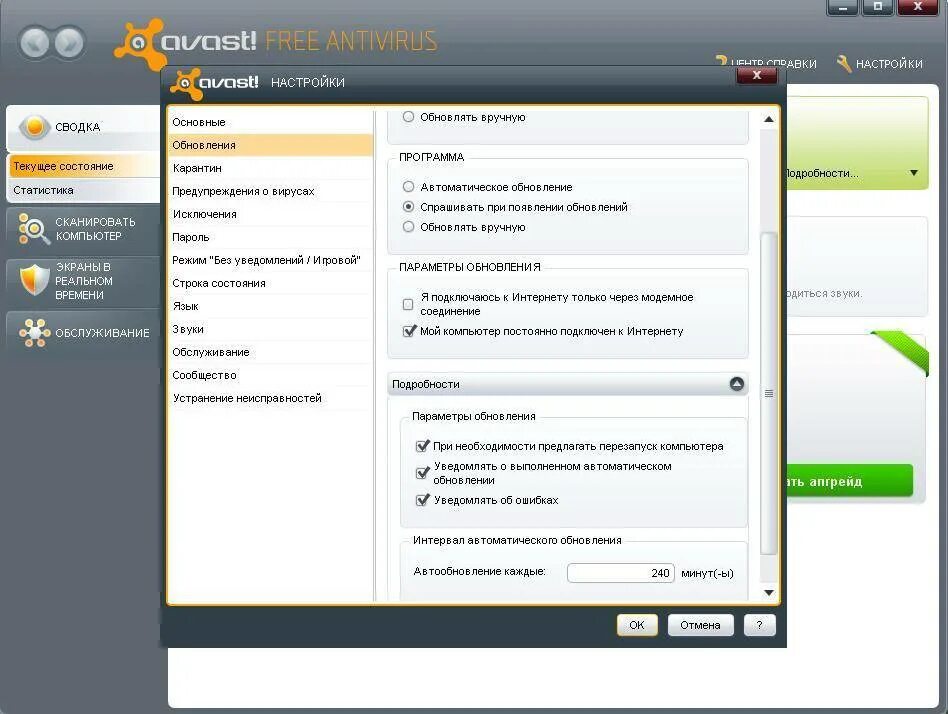Collapse the Подробности section arrow
The height and width of the screenshot is (714, 948).
point(736,384)
